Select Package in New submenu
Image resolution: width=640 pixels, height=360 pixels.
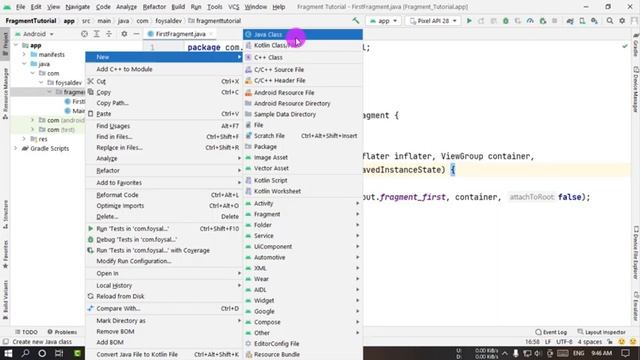pos(302,147)
